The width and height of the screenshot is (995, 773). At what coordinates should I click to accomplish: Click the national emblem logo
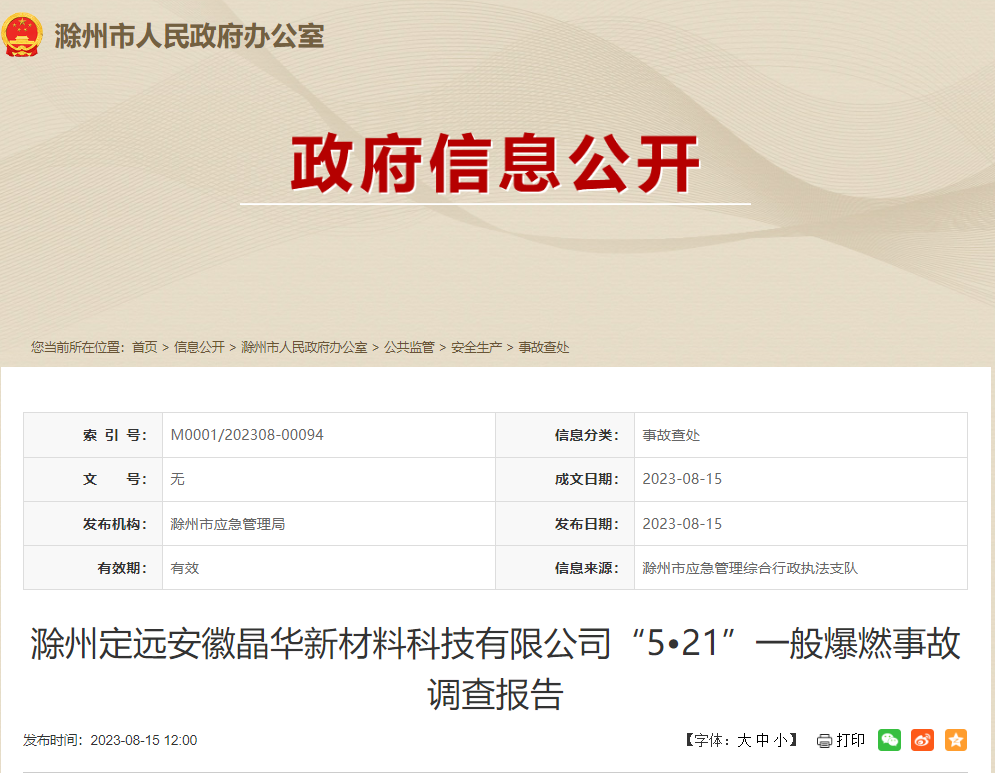(22, 35)
